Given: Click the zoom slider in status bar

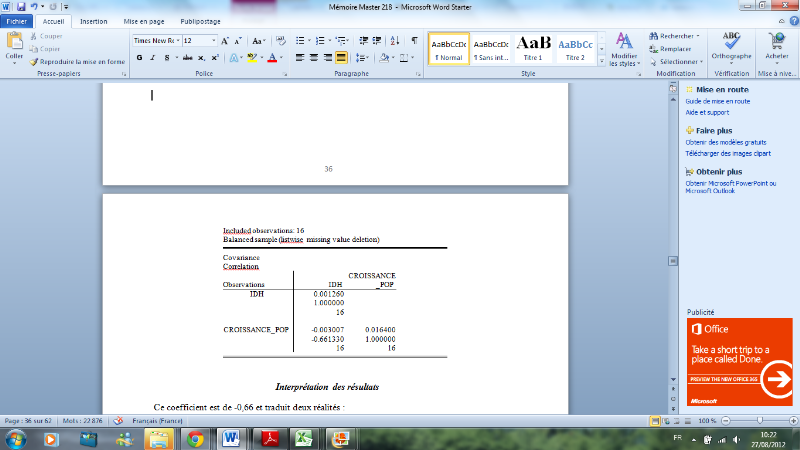Looking at the screenshot, I should [x=760, y=420].
